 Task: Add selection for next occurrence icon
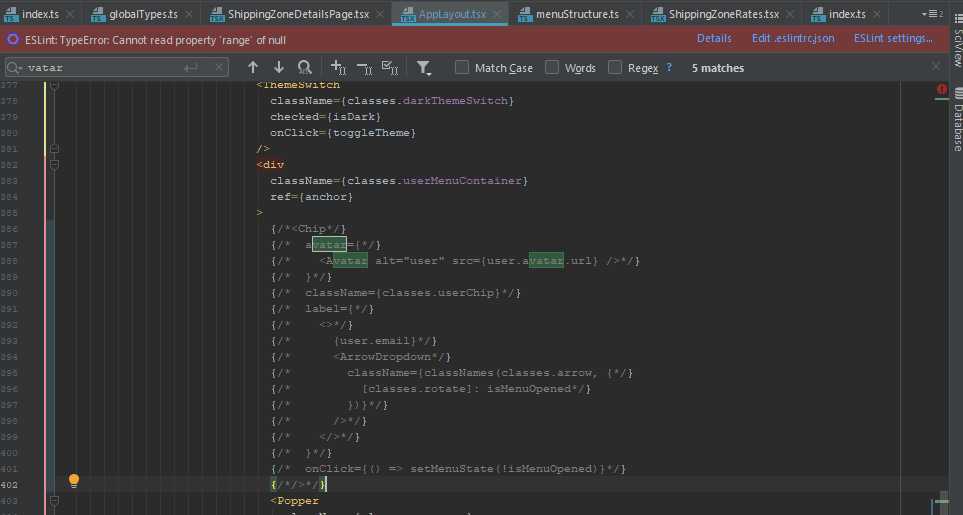point(338,68)
